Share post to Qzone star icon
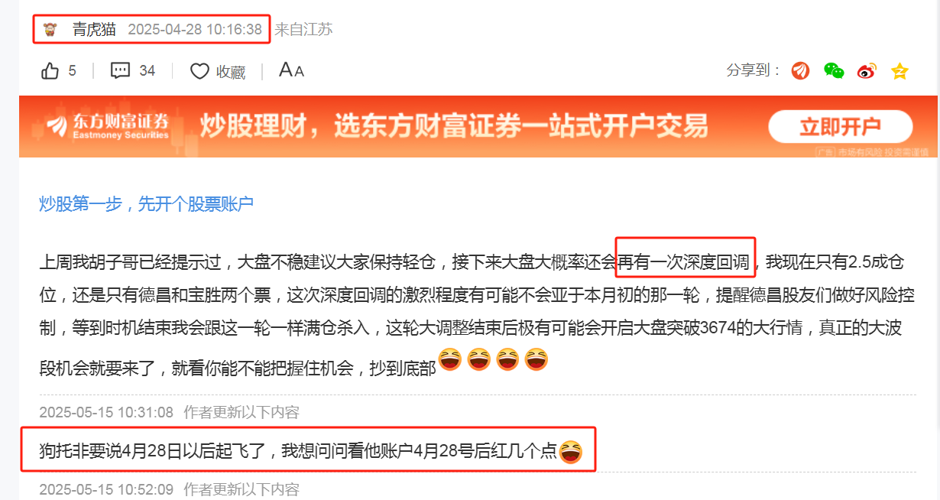940x500 pixels. tap(899, 71)
